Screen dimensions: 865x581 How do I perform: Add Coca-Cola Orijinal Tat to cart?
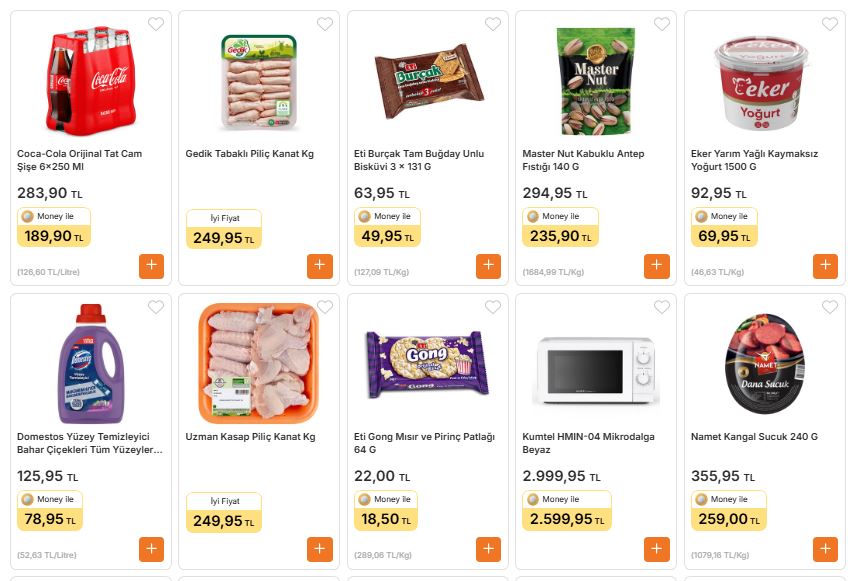[x=151, y=266]
